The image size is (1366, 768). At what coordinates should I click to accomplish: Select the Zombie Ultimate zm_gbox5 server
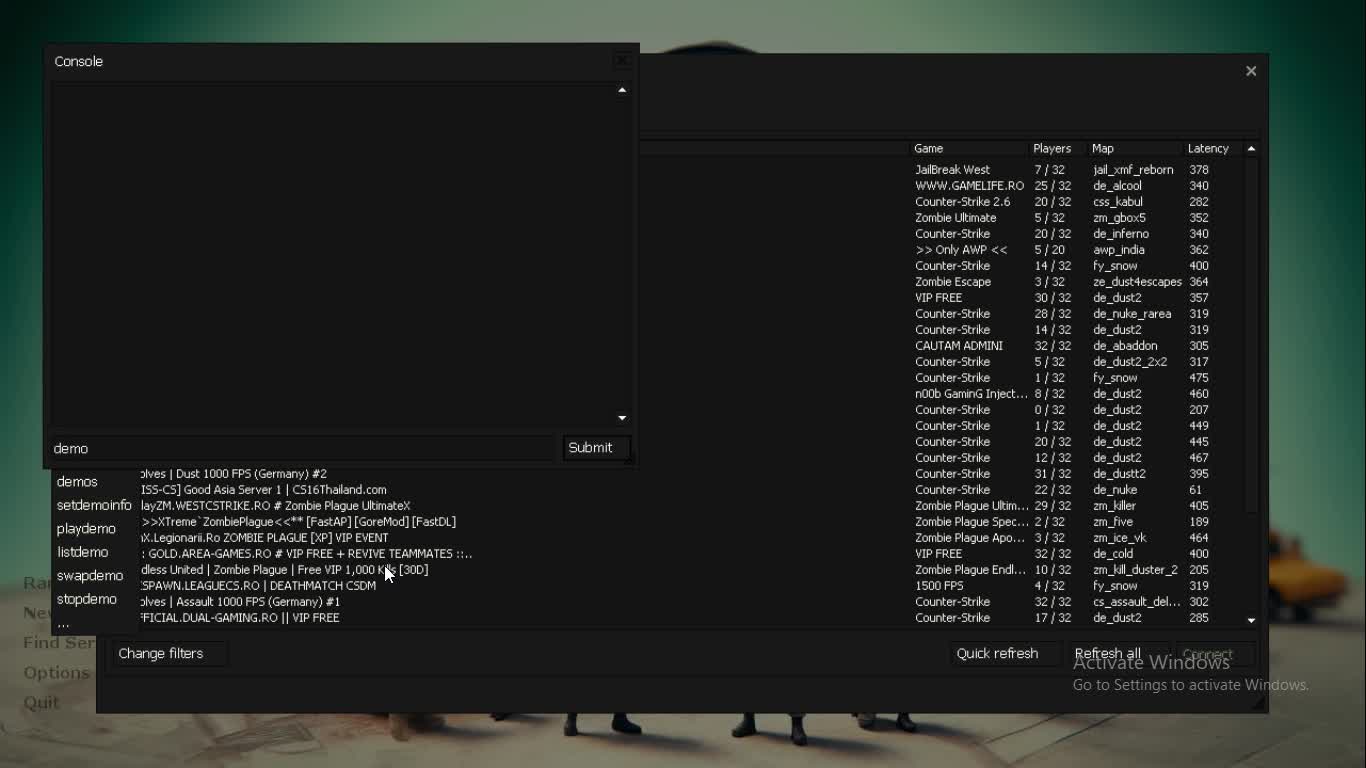tap(941, 218)
